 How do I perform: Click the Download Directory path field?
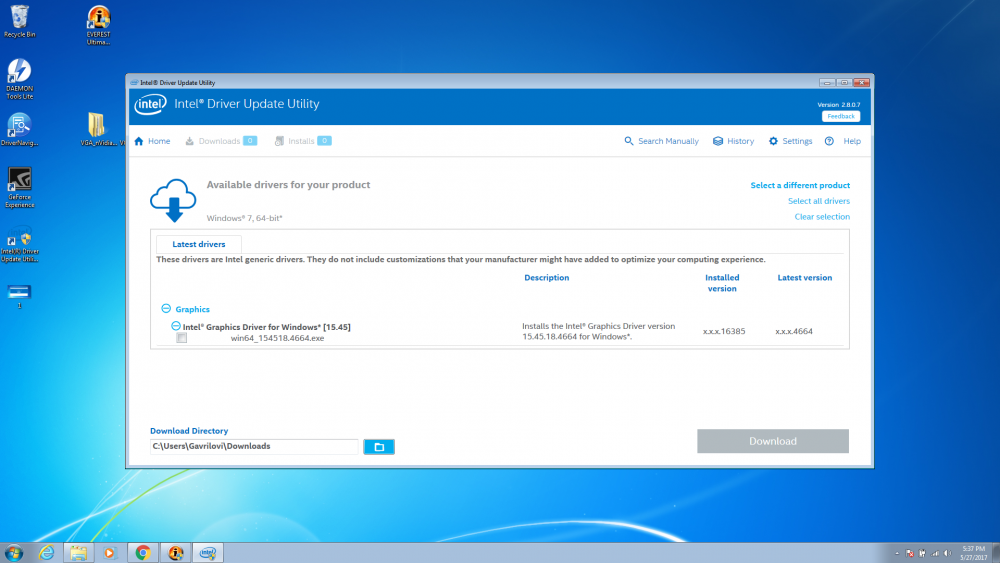[x=254, y=446]
